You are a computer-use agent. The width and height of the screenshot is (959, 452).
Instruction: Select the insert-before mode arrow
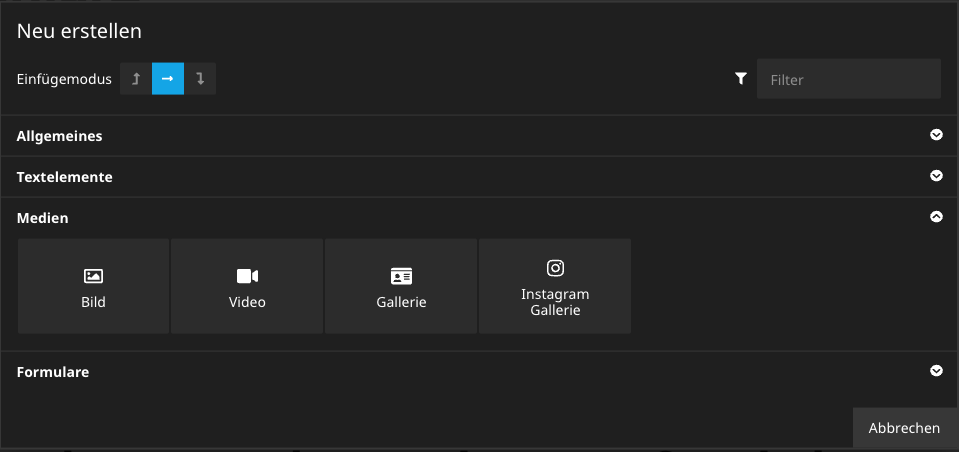tap(136, 79)
